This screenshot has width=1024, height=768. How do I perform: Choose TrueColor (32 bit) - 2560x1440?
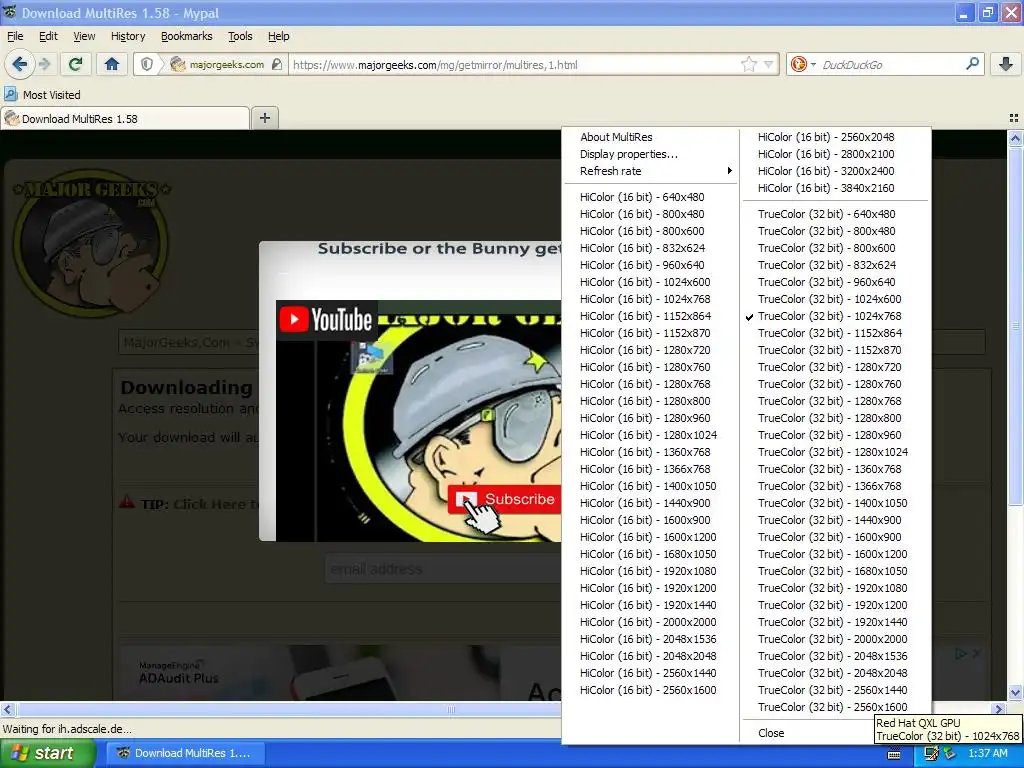click(835, 690)
